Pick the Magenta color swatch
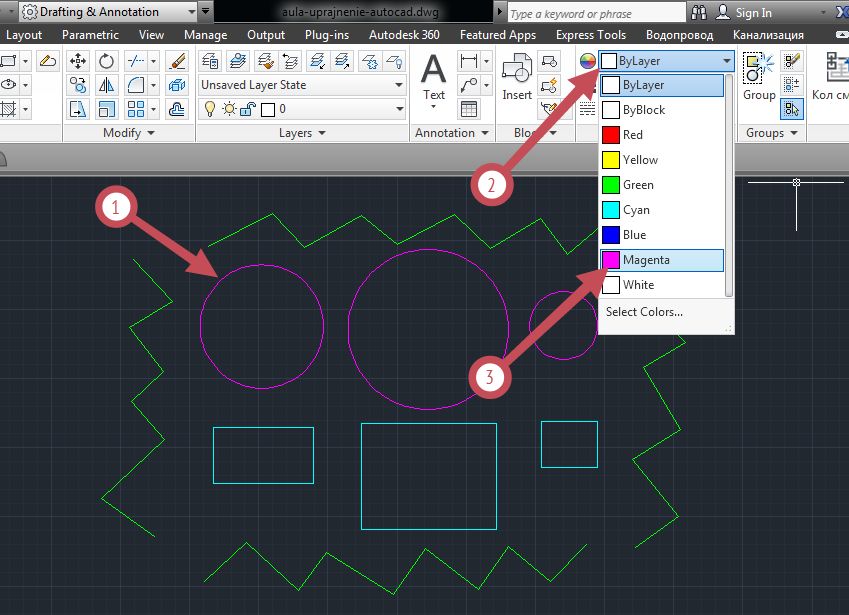Image resolution: width=849 pixels, height=615 pixels. (611, 260)
